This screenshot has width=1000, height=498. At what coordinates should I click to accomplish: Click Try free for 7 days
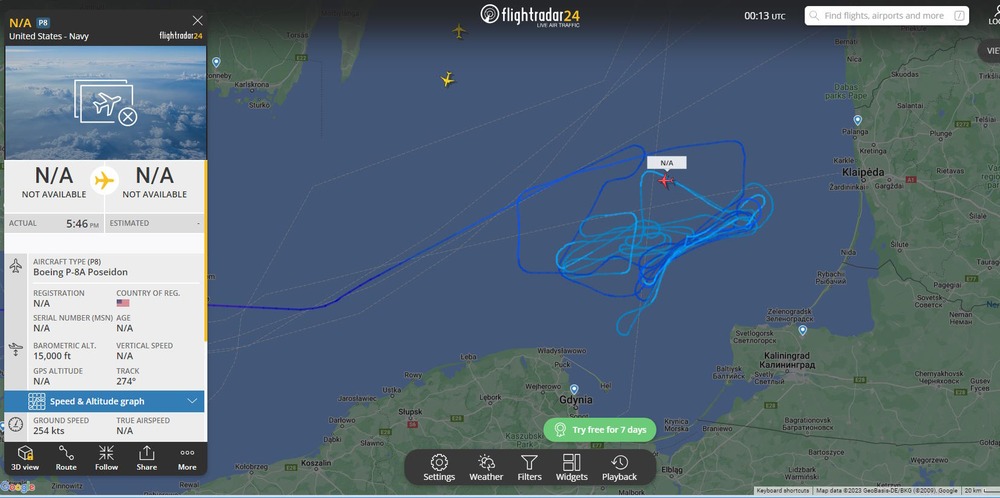tap(600, 430)
